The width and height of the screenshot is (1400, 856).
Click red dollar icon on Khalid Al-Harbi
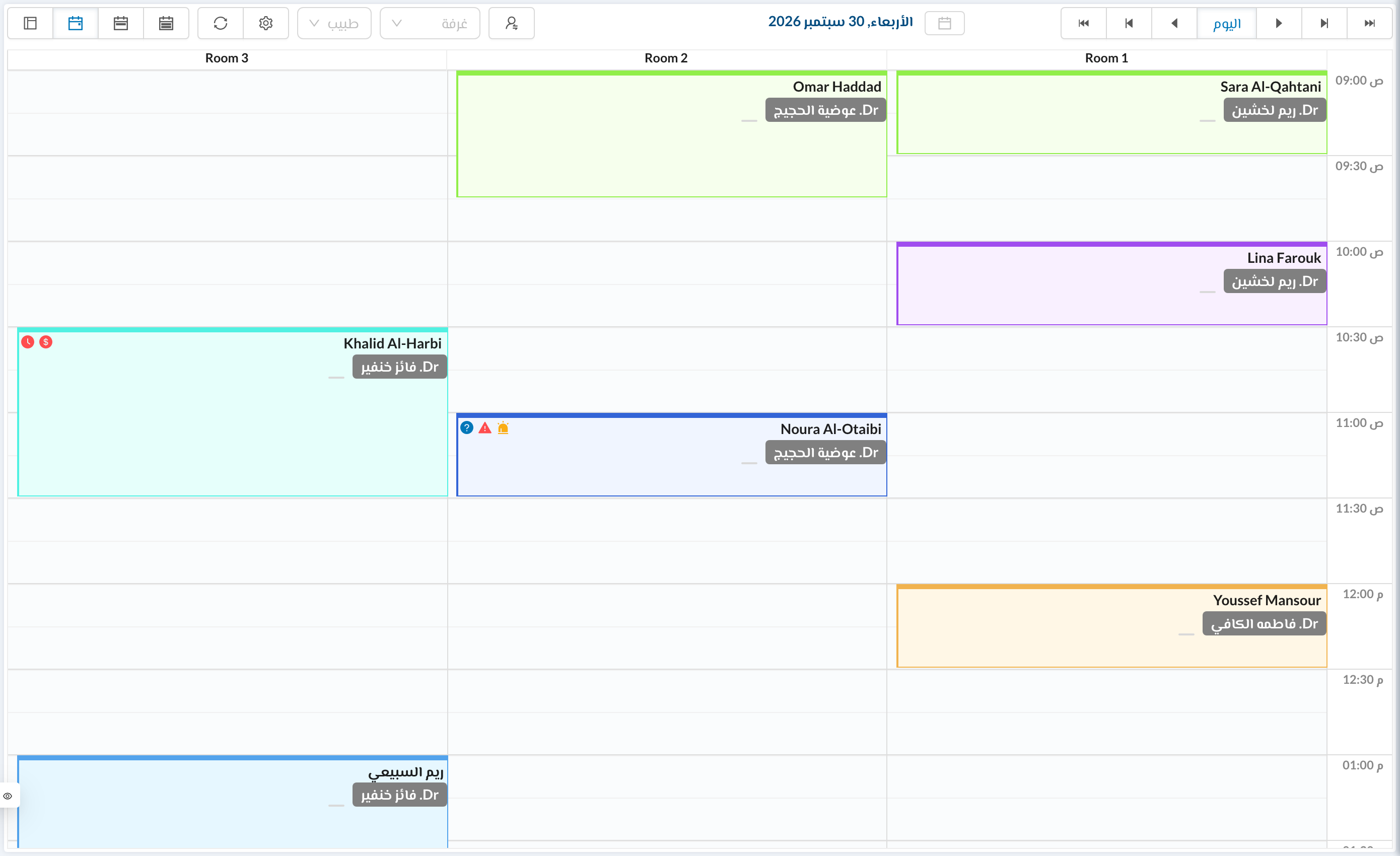(46, 342)
